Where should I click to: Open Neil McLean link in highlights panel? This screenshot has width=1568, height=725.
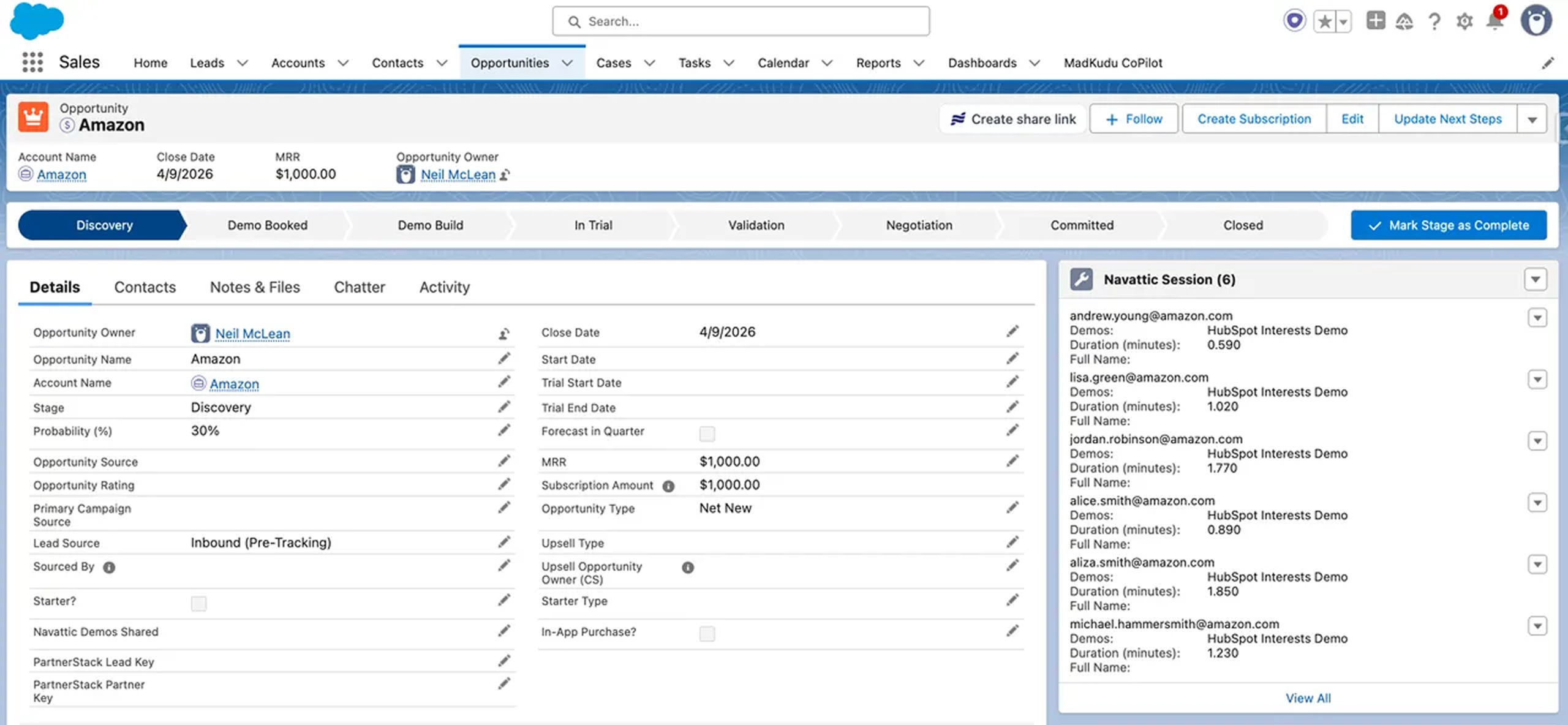click(x=458, y=175)
